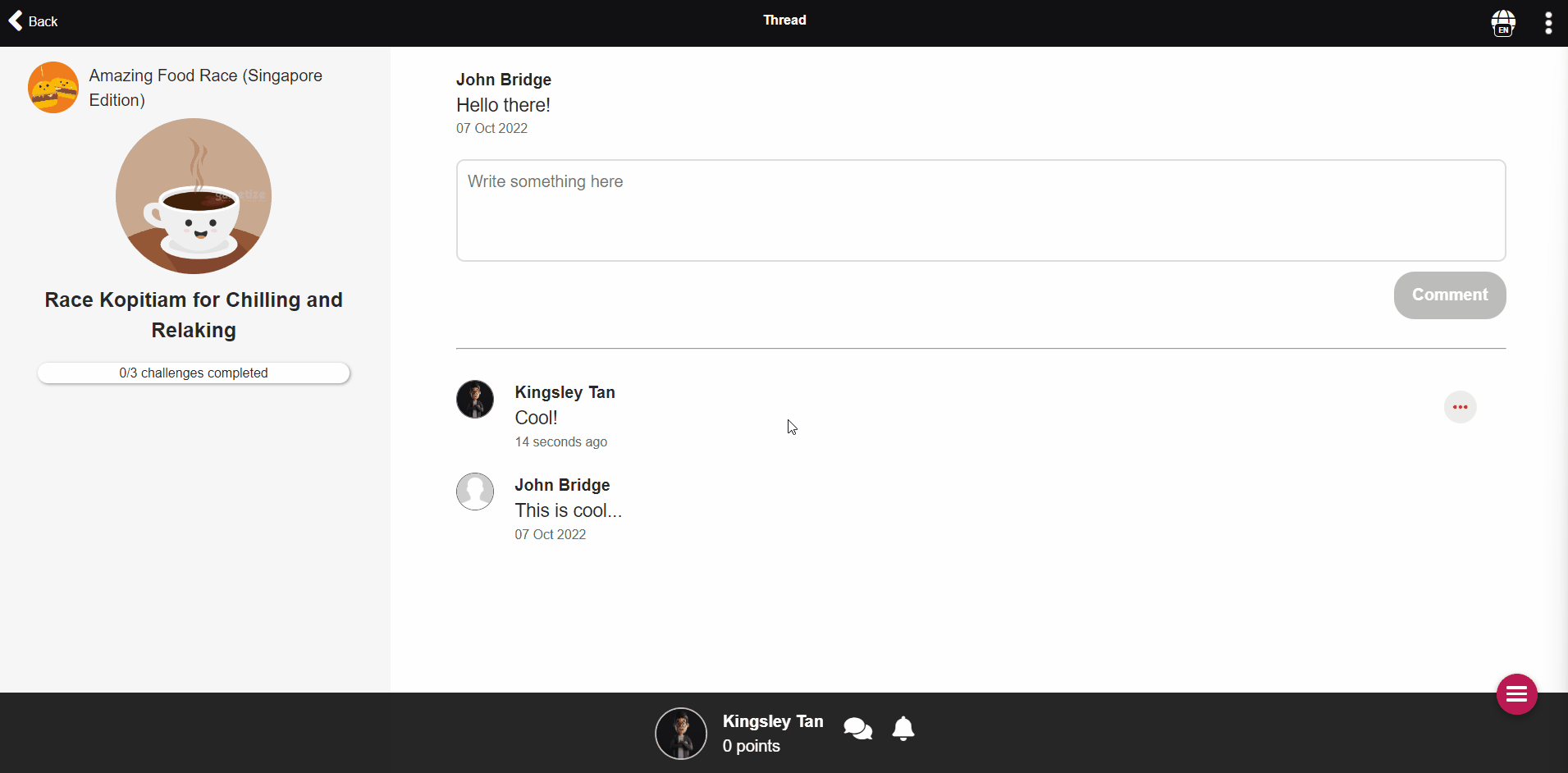The height and width of the screenshot is (773, 1568).
Task: Open John Bridge commenter name on This is cool
Action: 562,485
